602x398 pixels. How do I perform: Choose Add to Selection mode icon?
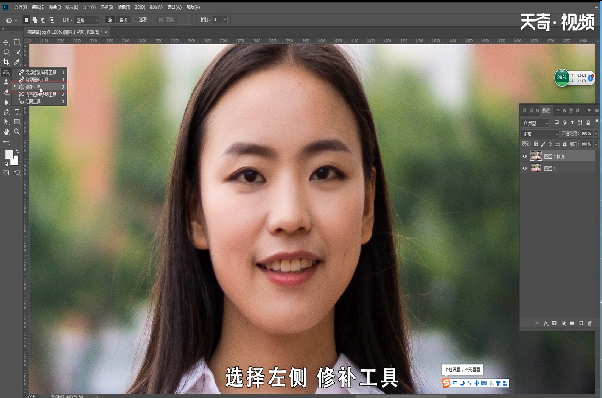pyautogui.click(x=35, y=20)
